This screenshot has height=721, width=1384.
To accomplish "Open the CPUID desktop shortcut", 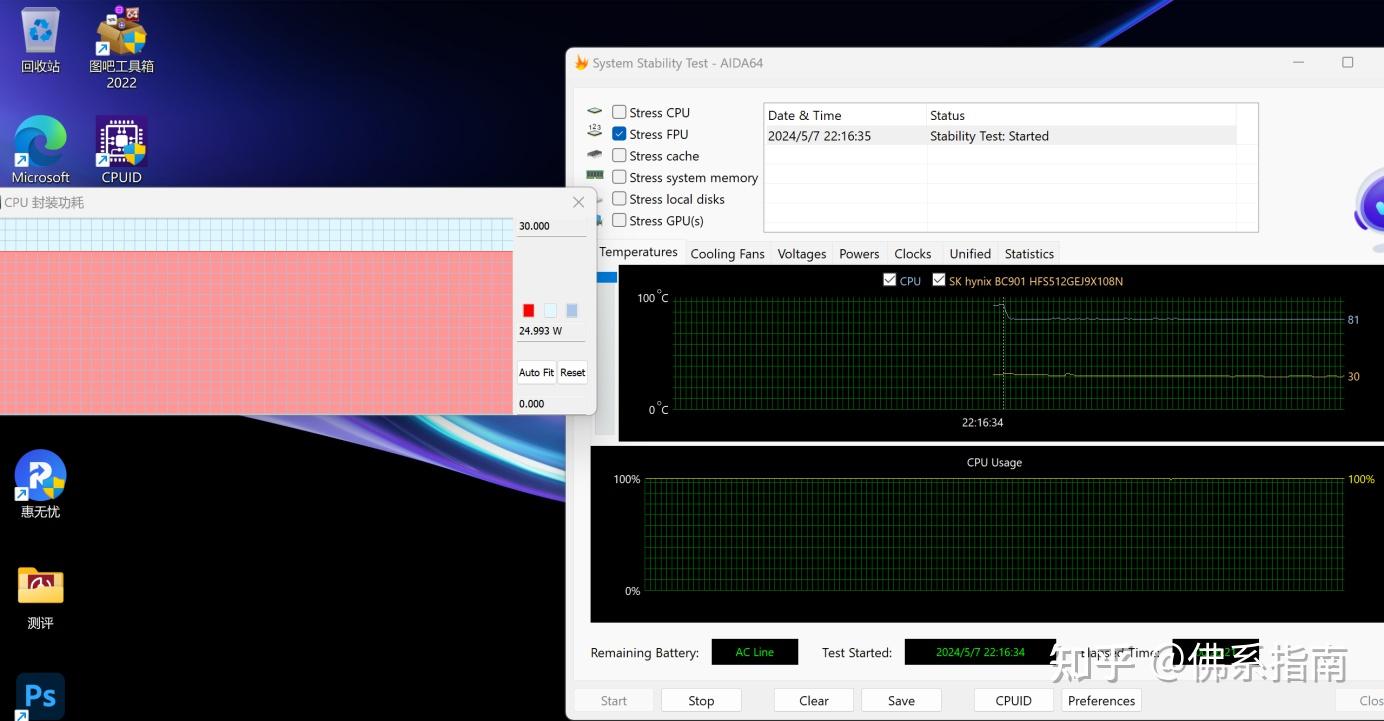I will tap(121, 150).
